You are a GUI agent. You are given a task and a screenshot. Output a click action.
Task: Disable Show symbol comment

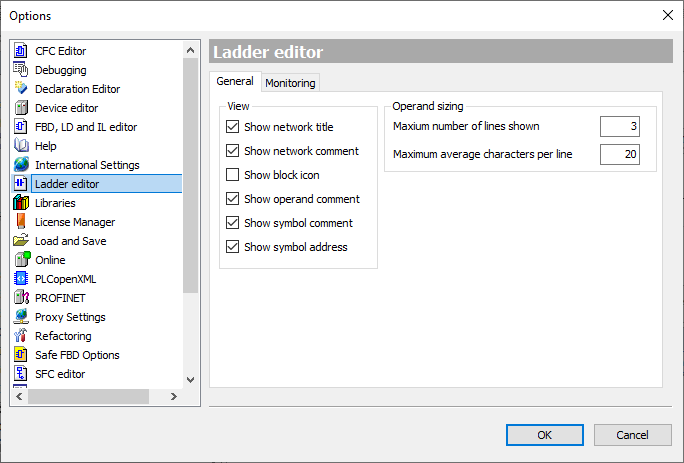click(233, 223)
